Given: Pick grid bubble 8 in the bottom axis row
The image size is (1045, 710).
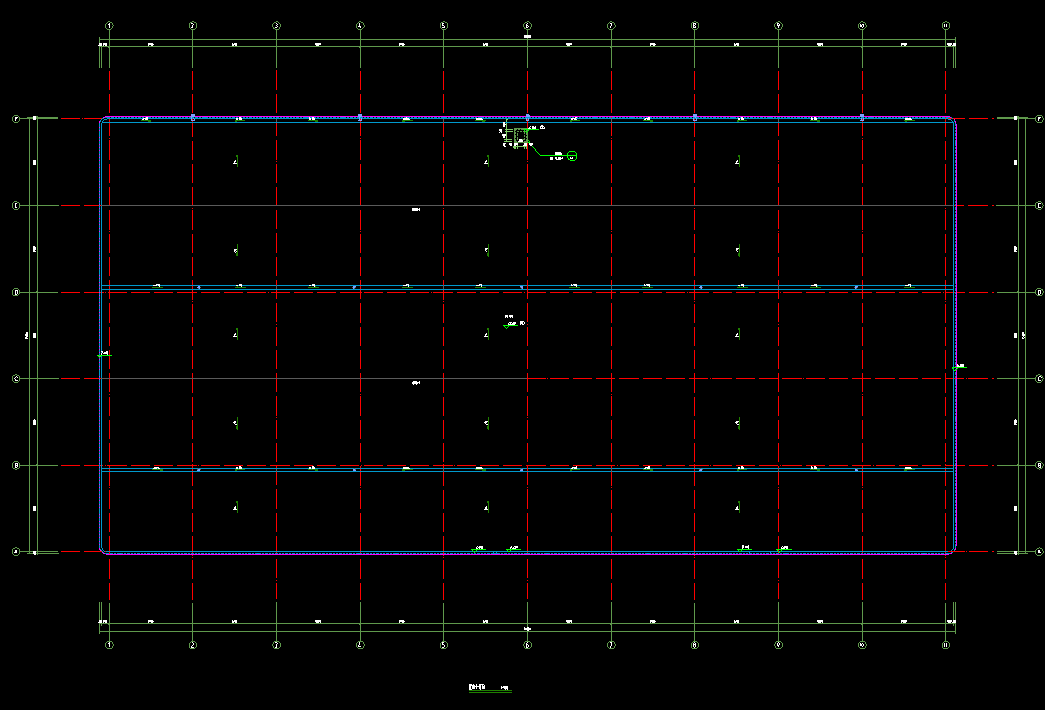Looking at the screenshot, I should click(x=694, y=645).
